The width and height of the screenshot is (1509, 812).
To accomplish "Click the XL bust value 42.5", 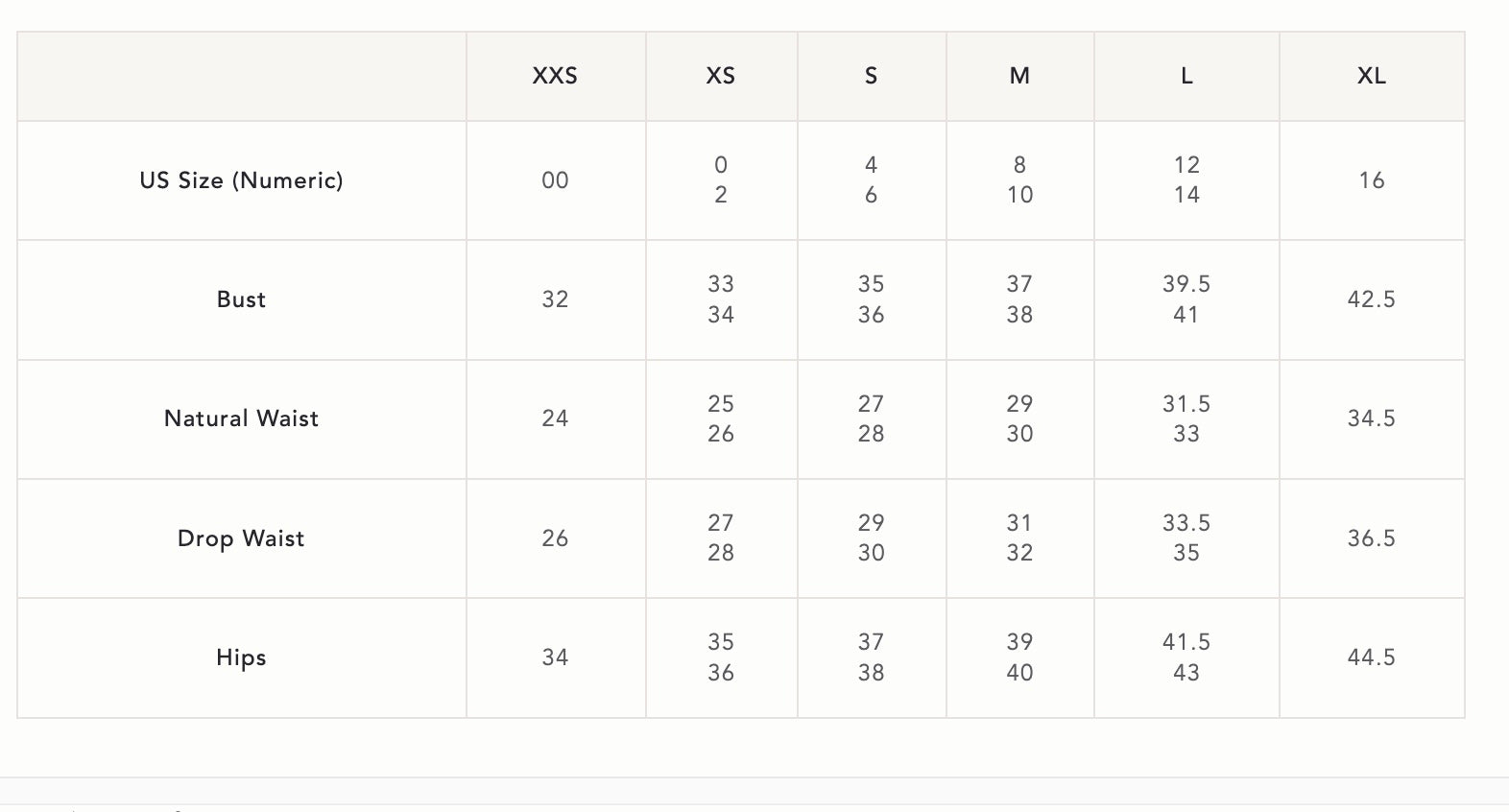I will [x=1371, y=299].
